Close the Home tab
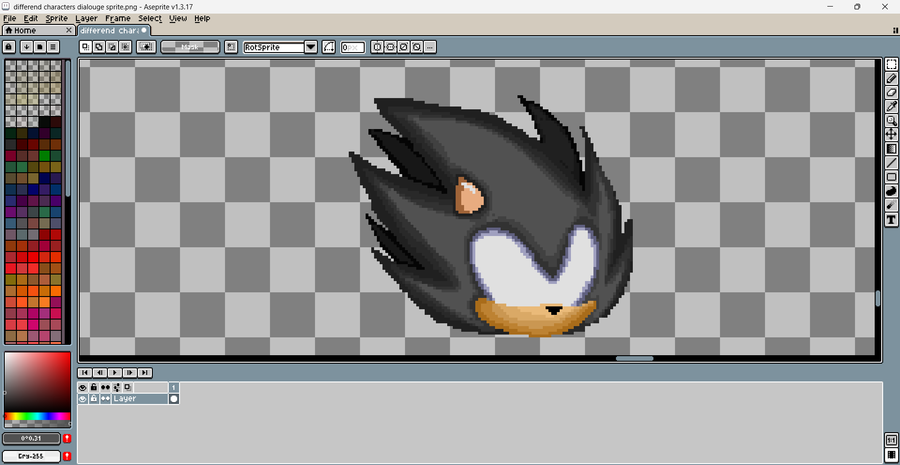 point(69,30)
